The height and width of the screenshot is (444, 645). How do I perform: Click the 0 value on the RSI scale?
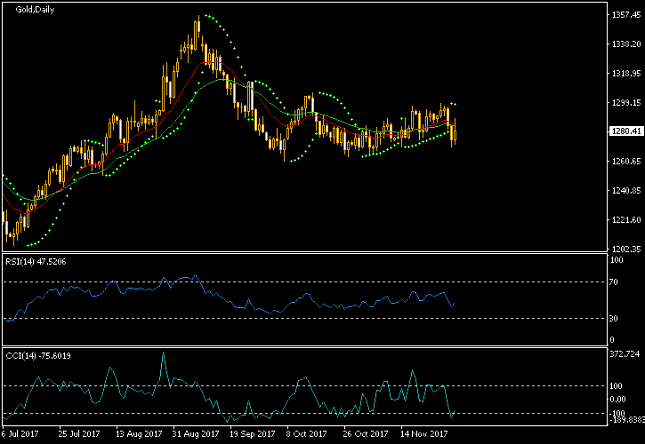click(612, 340)
